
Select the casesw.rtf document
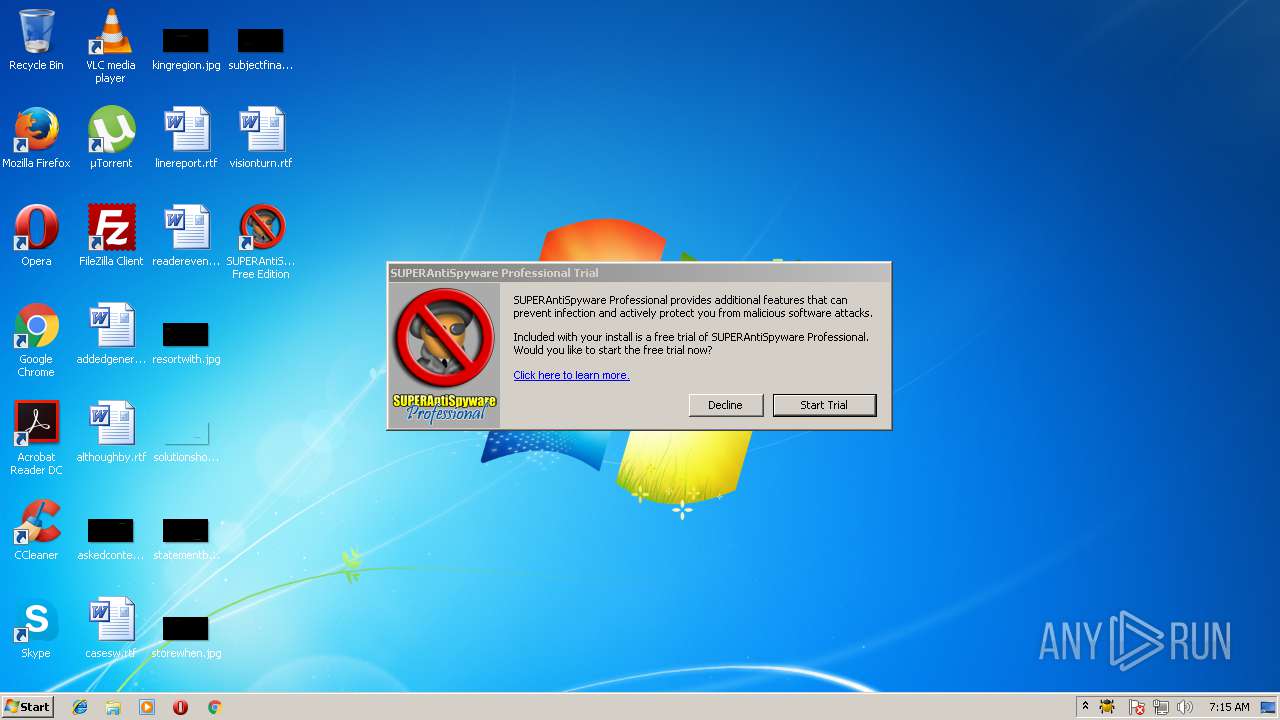coord(111,628)
